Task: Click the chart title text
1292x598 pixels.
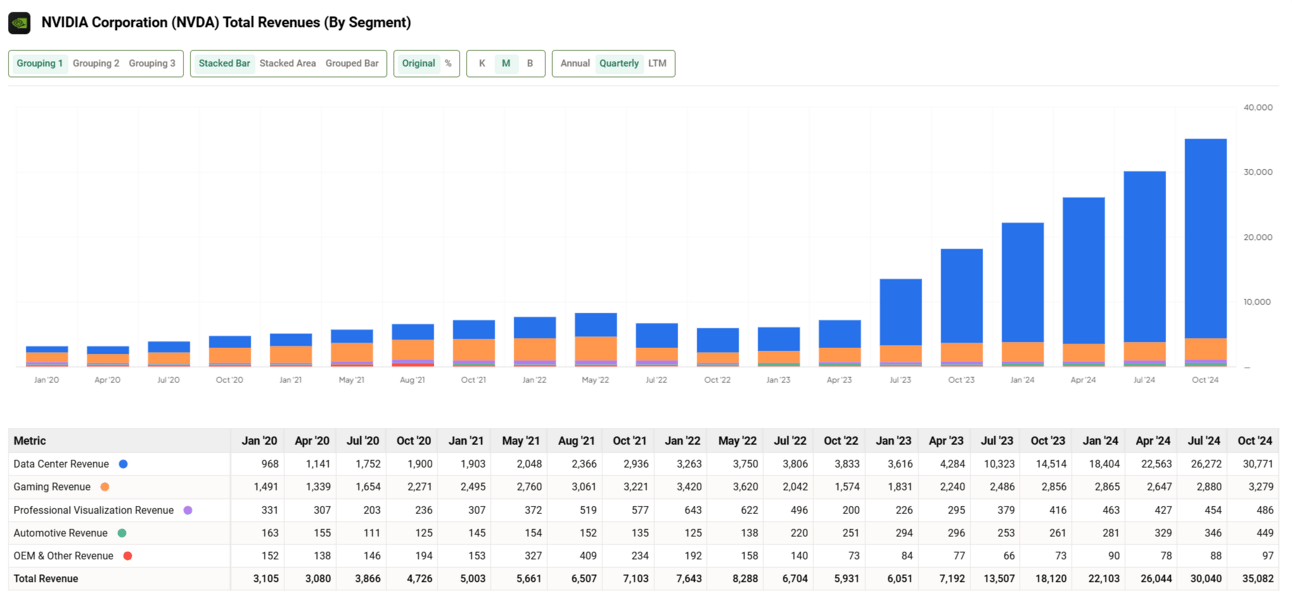Action: 226,22
